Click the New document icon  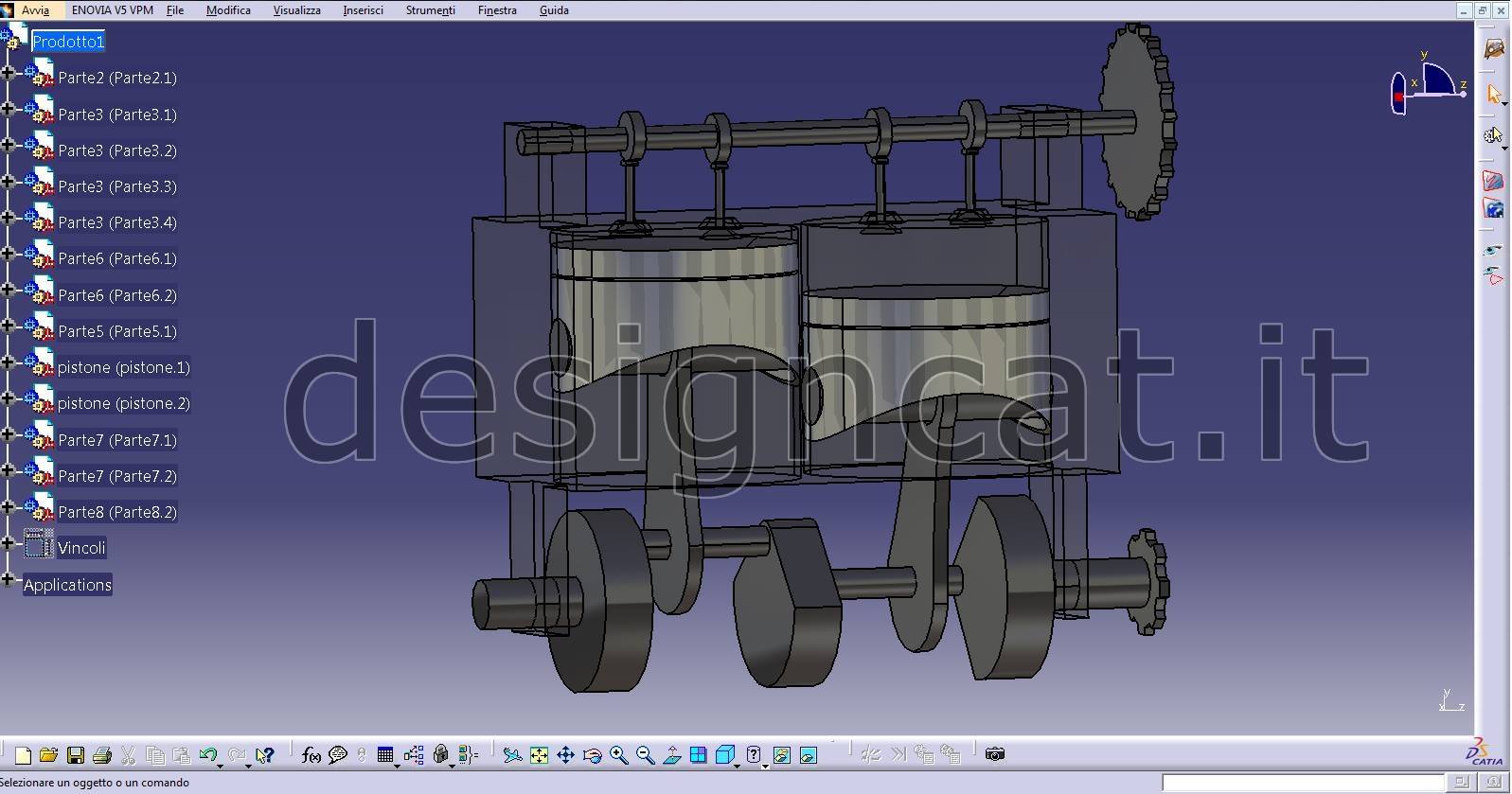click(x=23, y=755)
